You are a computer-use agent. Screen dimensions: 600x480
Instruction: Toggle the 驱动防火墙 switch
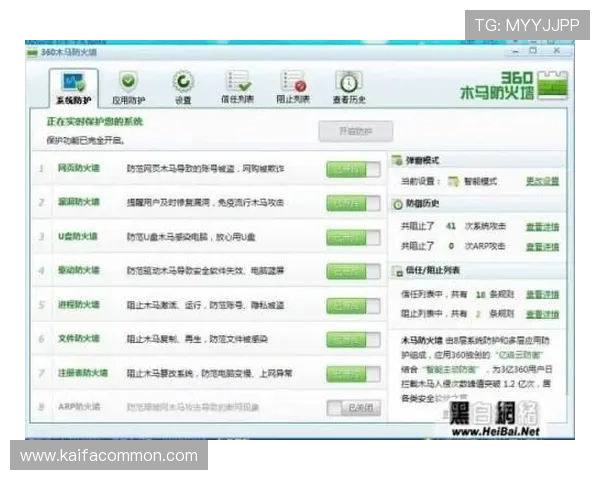click(353, 271)
